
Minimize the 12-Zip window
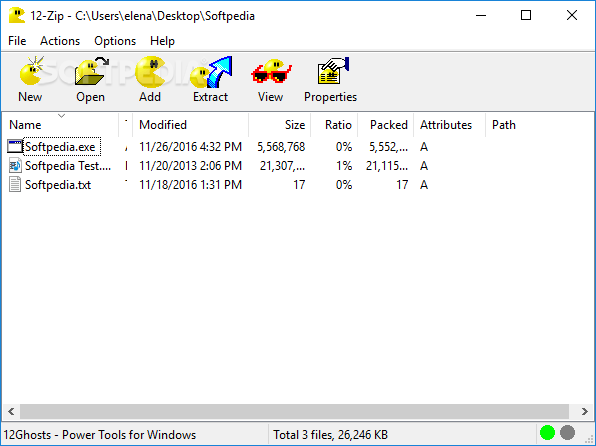(481, 16)
